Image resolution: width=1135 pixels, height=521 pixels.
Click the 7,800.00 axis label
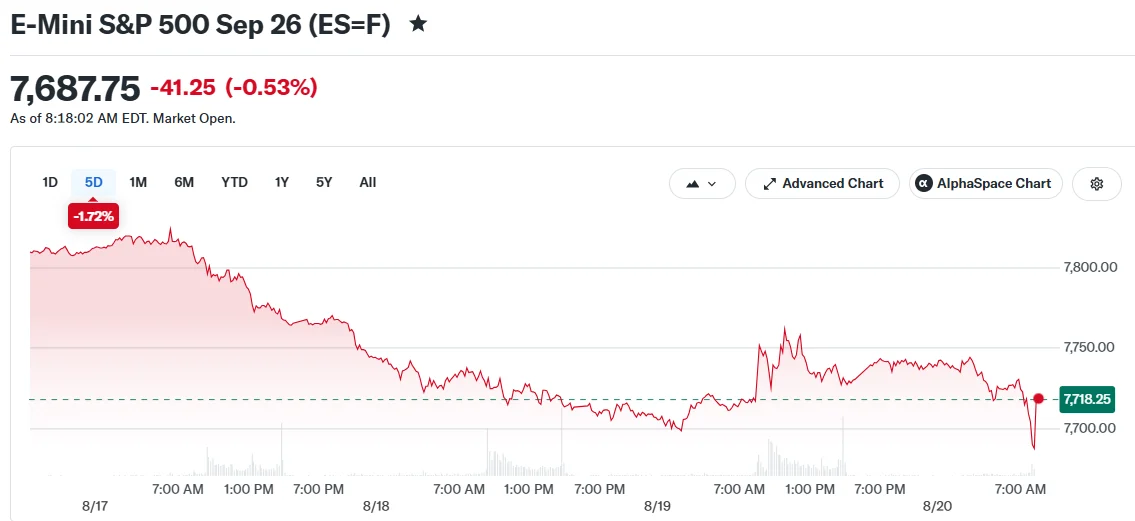[x=1090, y=268]
